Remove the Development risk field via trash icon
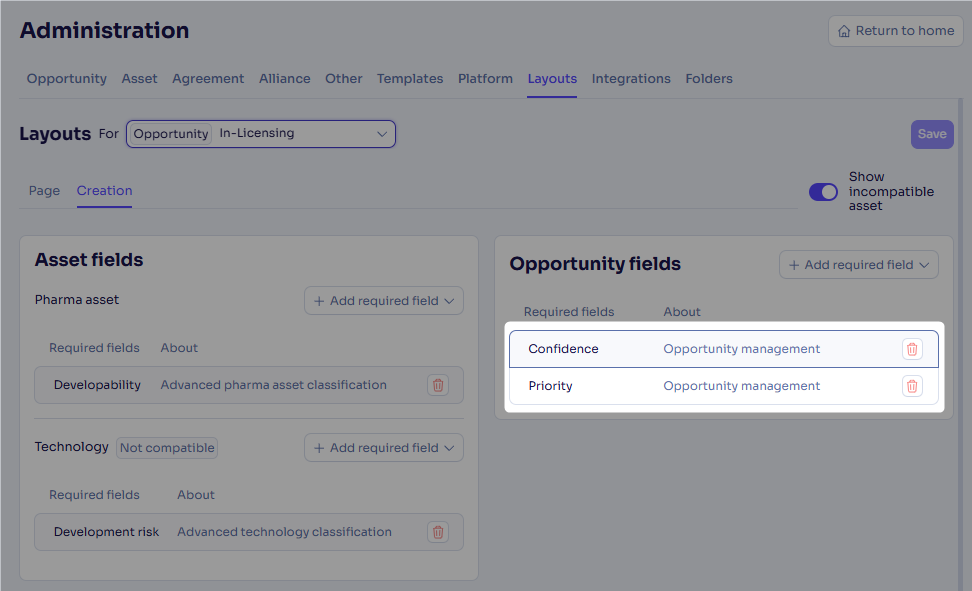 pyautogui.click(x=438, y=532)
